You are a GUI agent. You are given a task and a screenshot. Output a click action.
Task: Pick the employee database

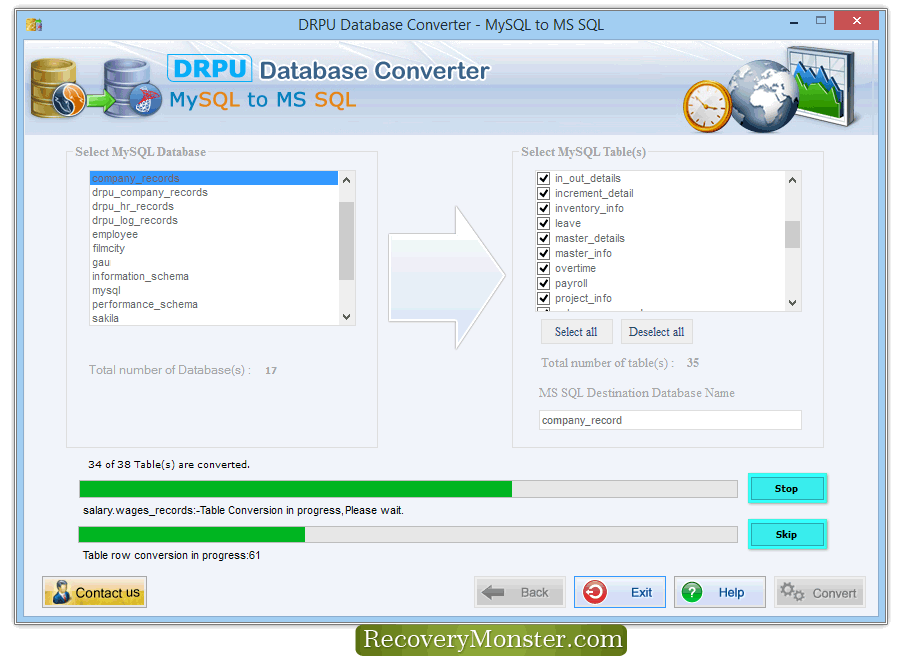[214, 234]
